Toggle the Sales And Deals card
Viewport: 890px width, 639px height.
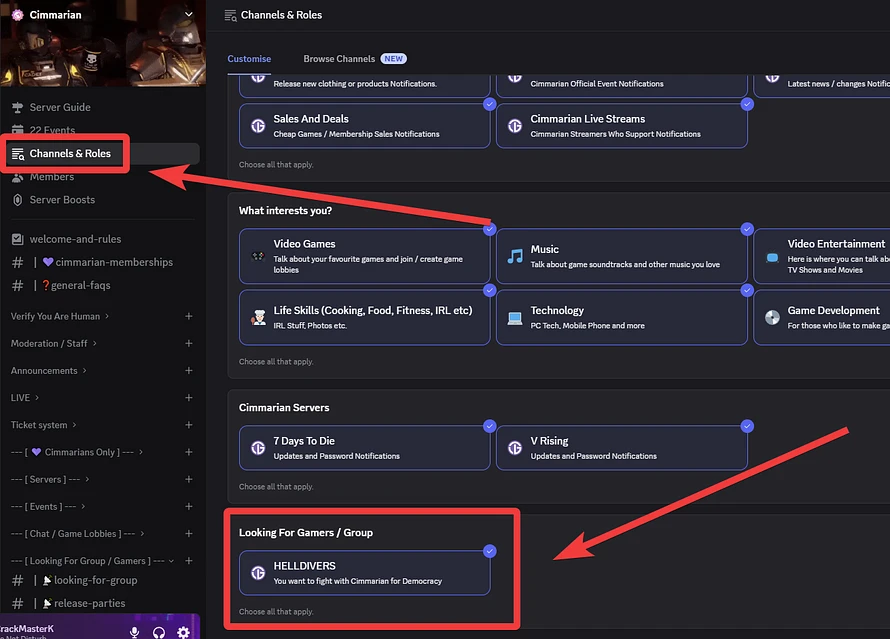(364, 125)
